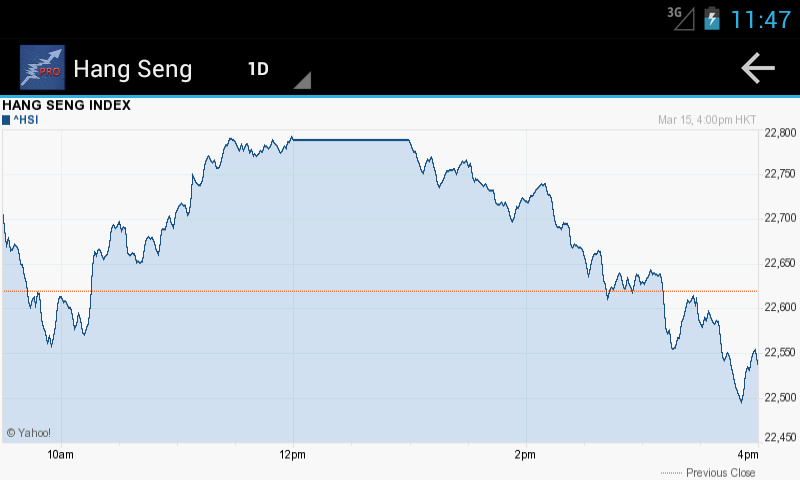Go back using the arrow icon
The width and height of the screenshot is (800, 480).
pyautogui.click(x=758, y=68)
